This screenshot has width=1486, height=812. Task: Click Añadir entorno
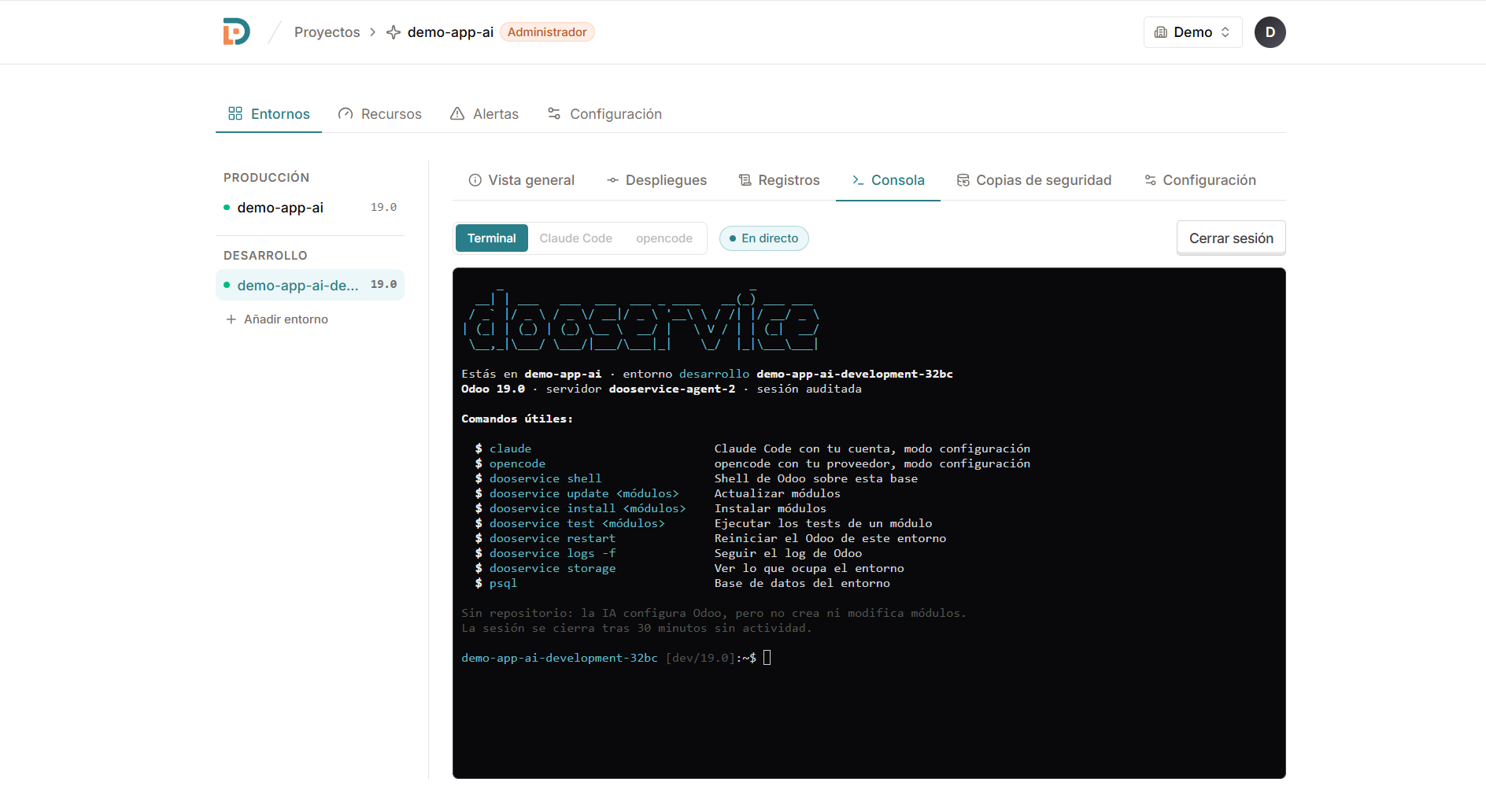277,319
